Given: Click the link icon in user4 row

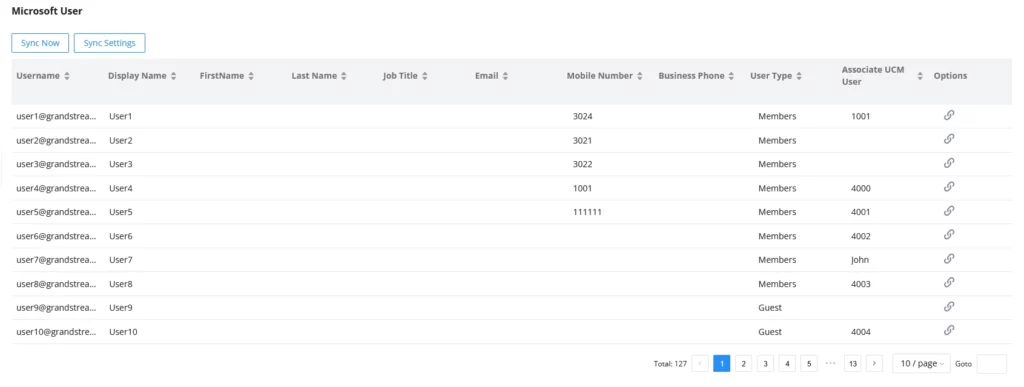Looking at the screenshot, I should [949, 187].
